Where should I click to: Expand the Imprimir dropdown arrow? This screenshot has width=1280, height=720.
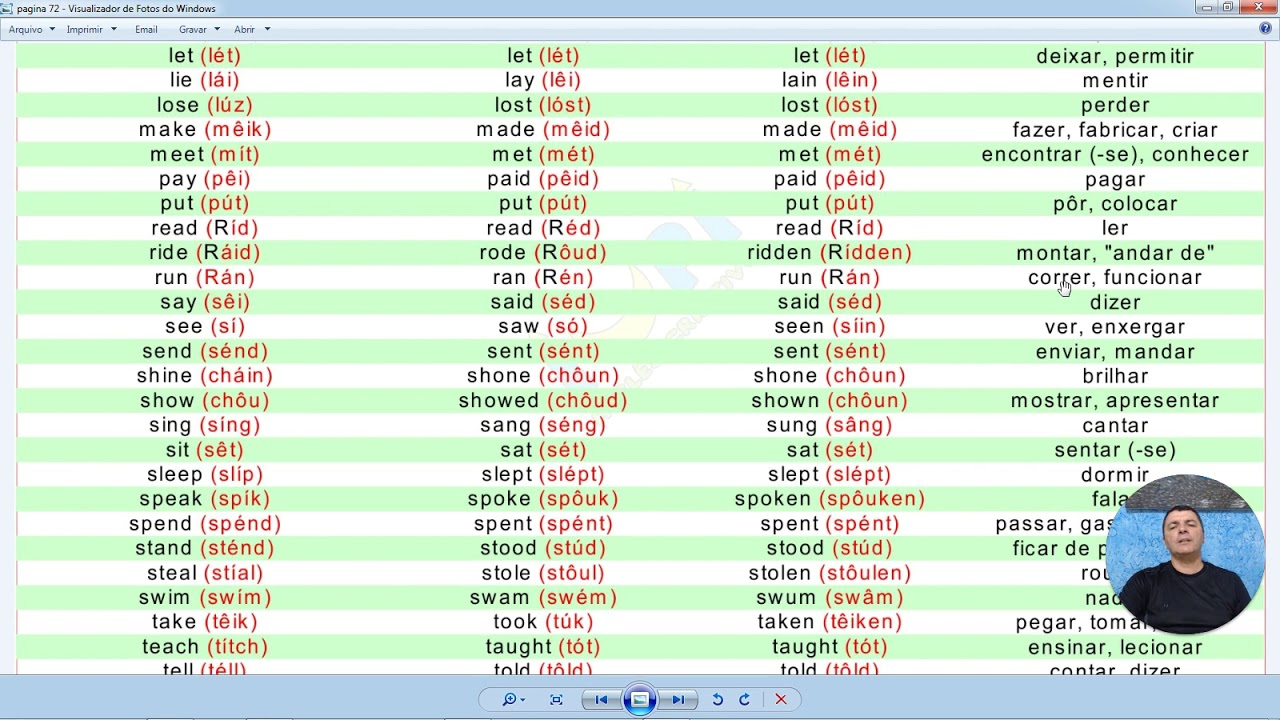(113, 30)
